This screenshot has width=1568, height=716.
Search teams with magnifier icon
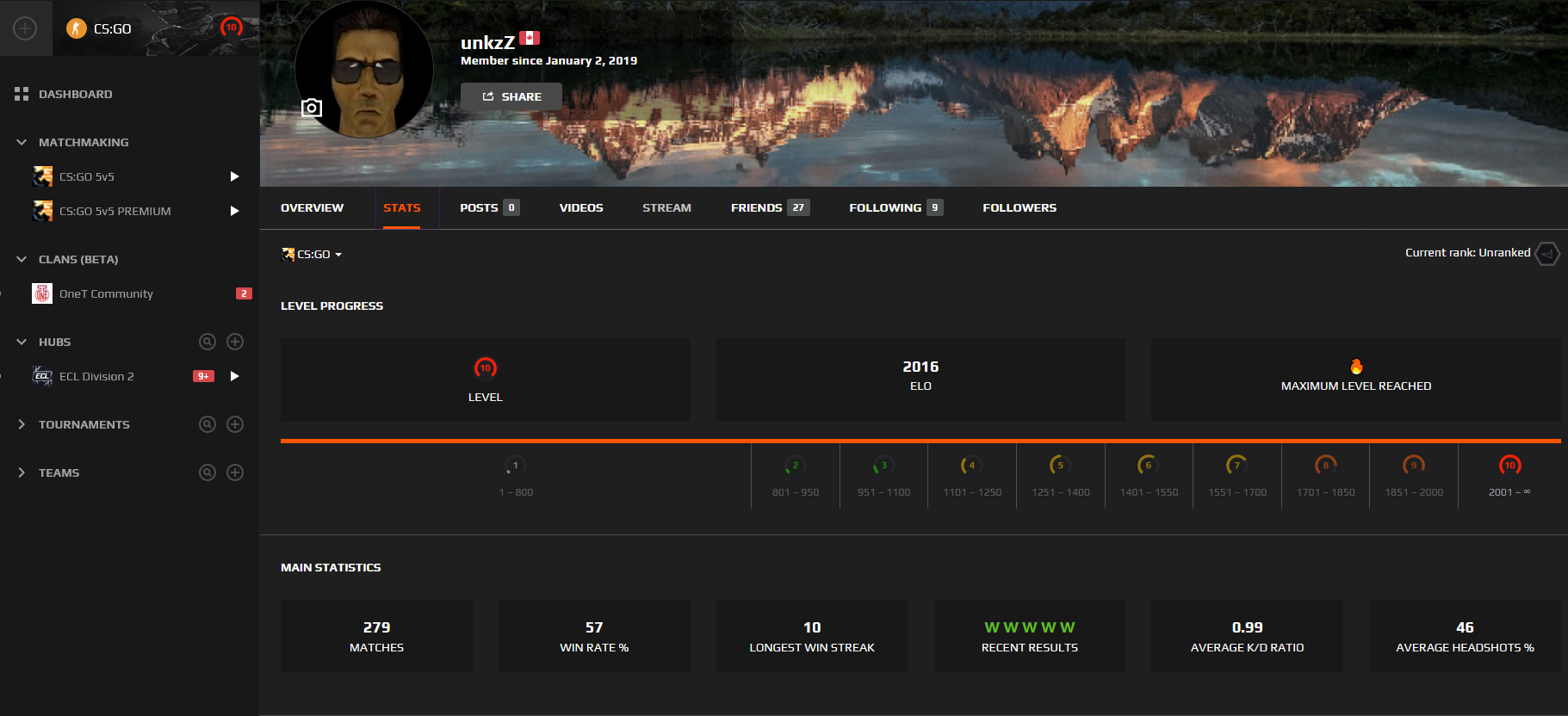pyautogui.click(x=208, y=472)
